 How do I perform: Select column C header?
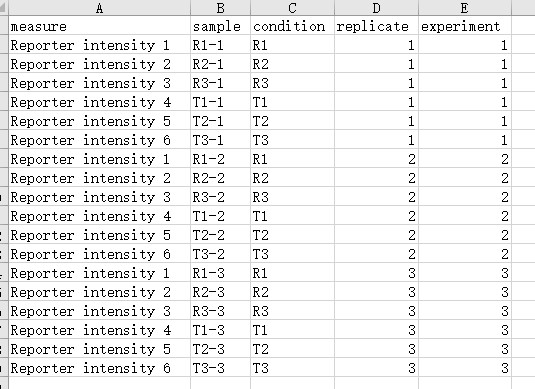(x=292, y=8)
